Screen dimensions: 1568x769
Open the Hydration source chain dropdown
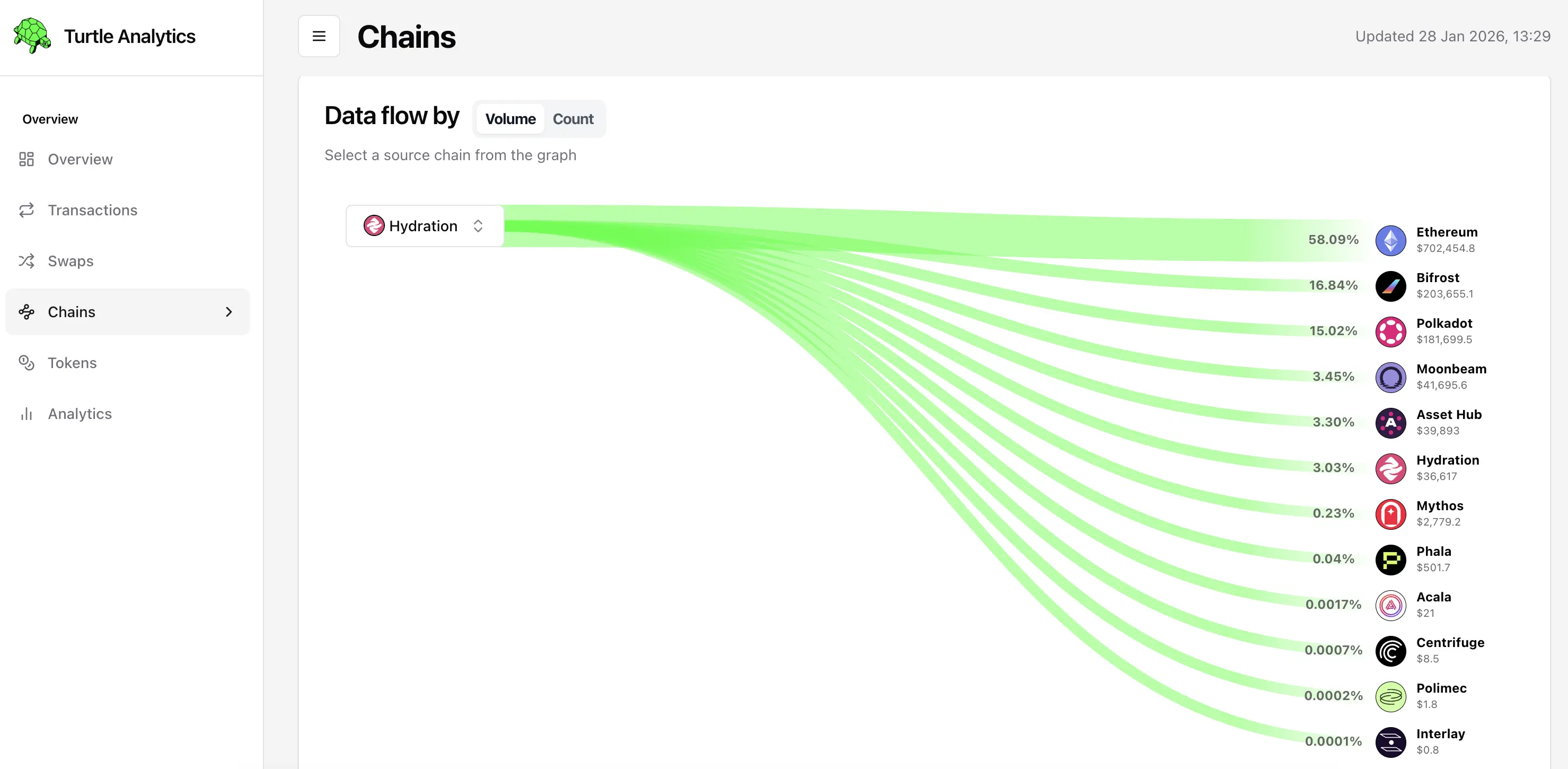tap(424, 226)
